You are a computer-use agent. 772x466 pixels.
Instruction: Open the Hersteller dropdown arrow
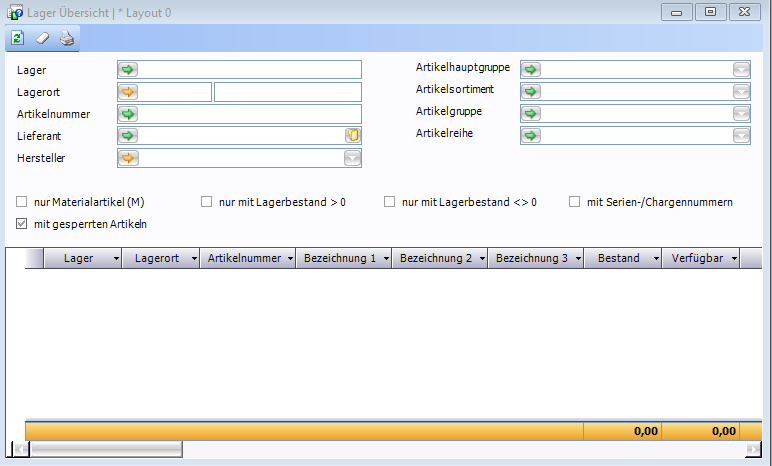click(352, 158)
